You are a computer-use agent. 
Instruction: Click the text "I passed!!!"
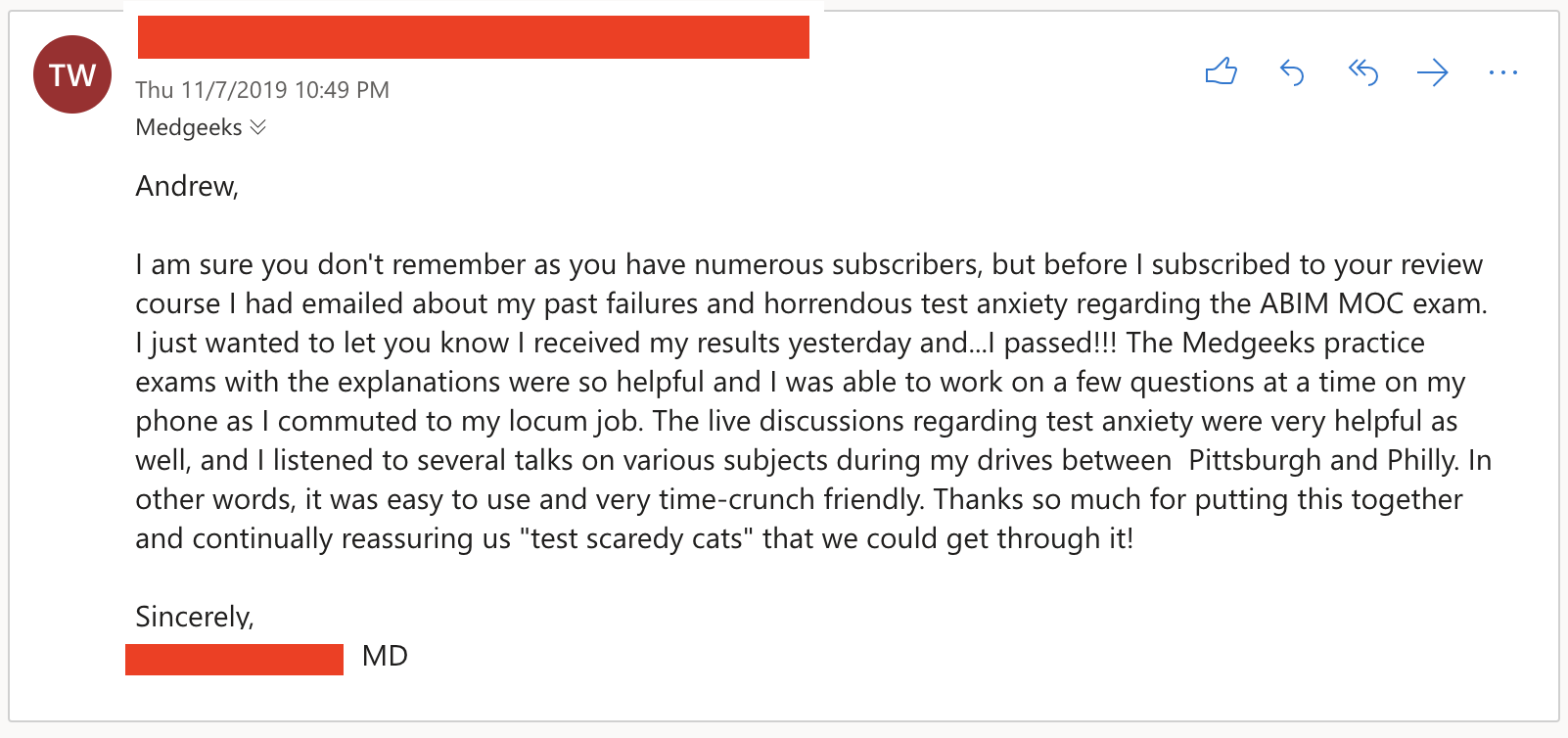click(x=1050, y=343)
